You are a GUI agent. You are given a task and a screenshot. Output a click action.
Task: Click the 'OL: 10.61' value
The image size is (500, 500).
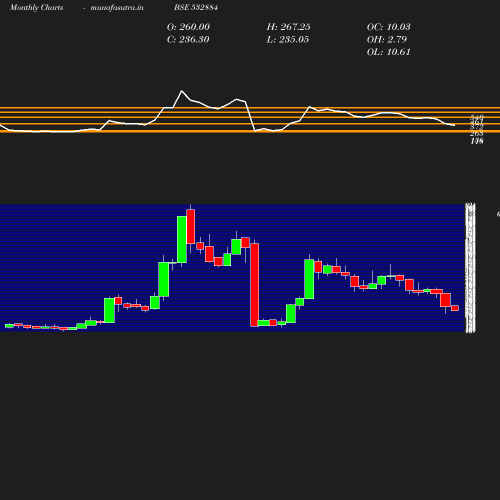(389, 52)
